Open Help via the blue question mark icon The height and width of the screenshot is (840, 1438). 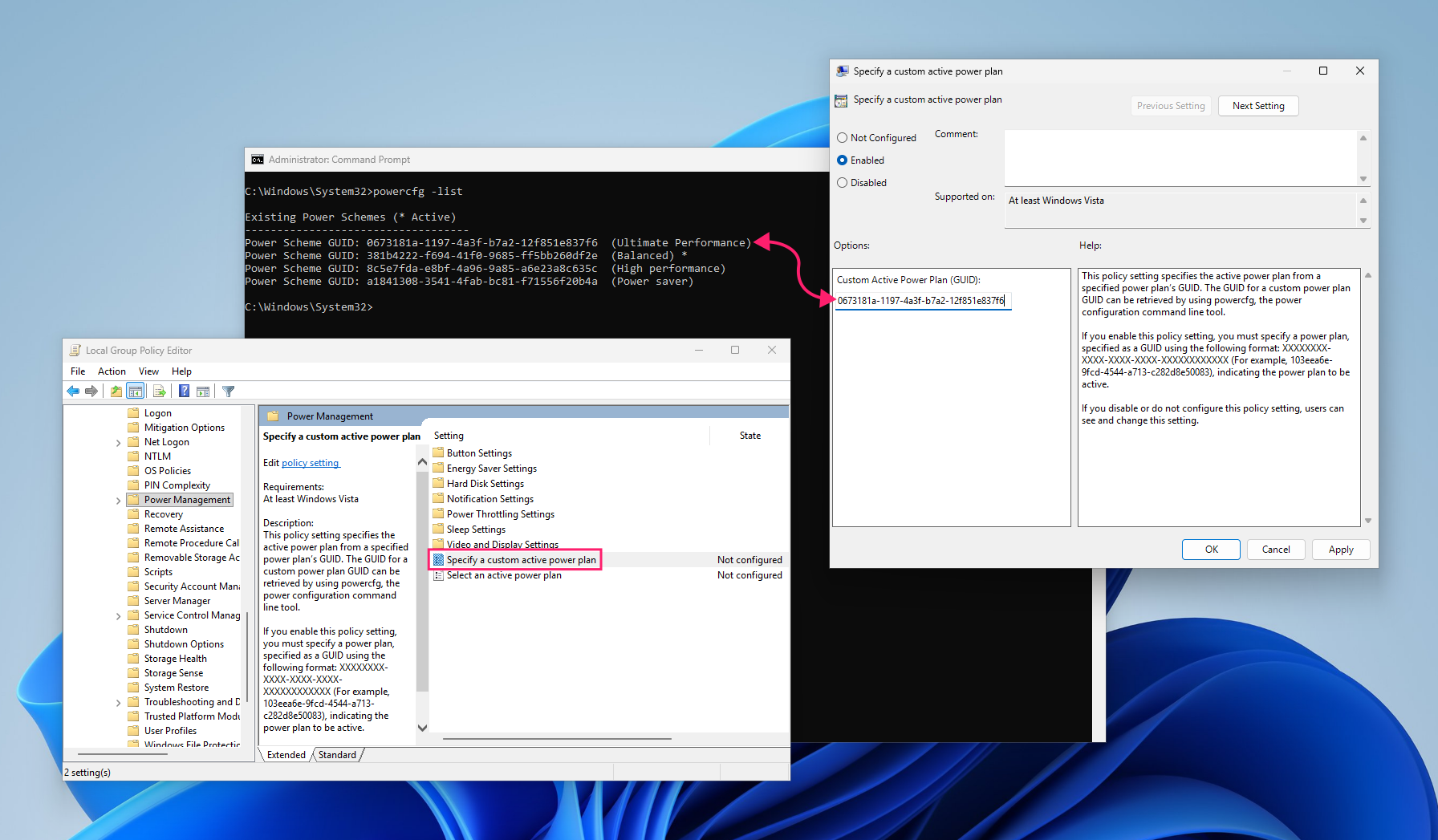tap(184, 392)
